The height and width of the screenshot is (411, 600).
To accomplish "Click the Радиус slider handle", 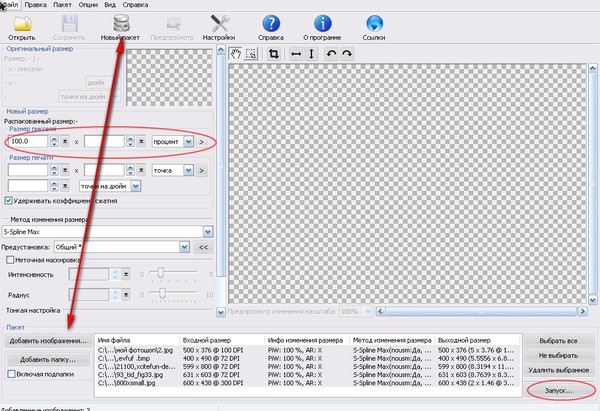I will (162, 293).
